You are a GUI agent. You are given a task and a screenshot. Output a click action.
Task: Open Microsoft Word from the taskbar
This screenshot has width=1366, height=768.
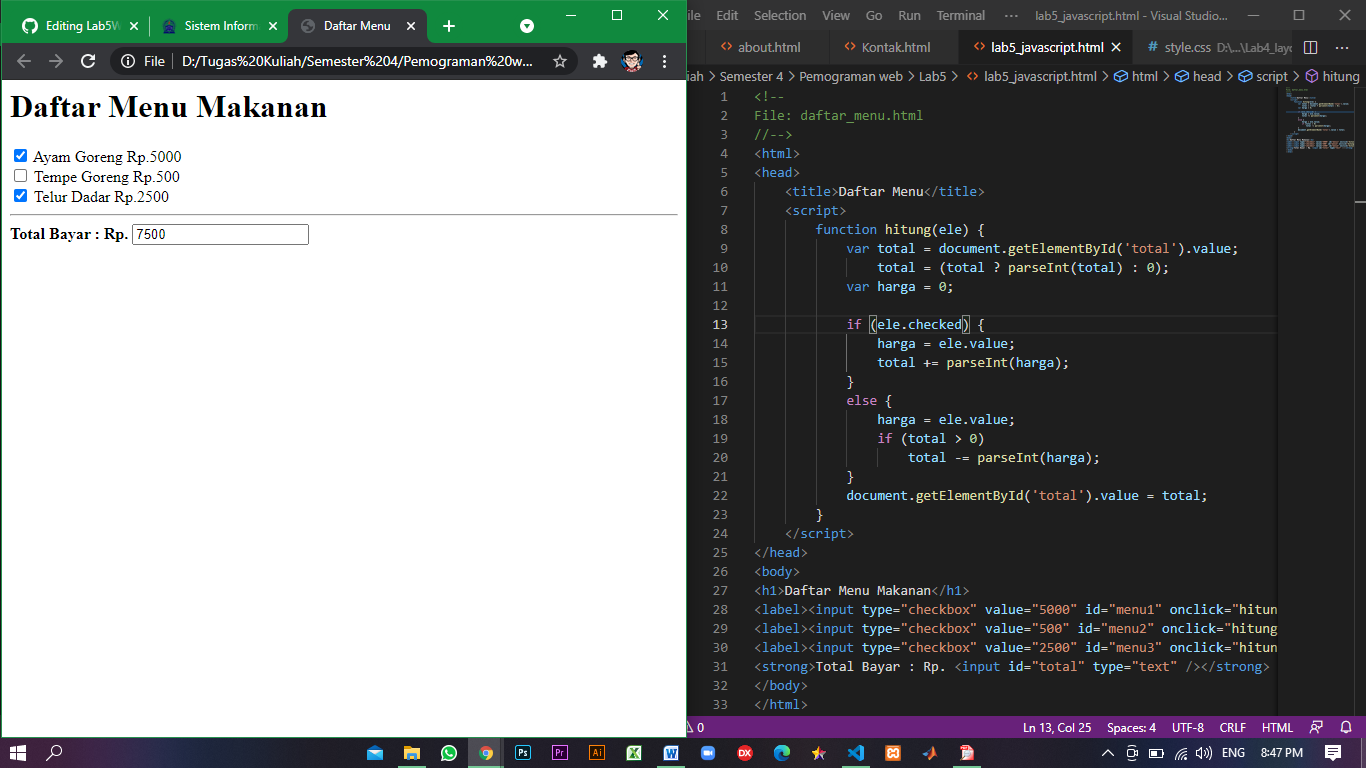coord(671,753)
